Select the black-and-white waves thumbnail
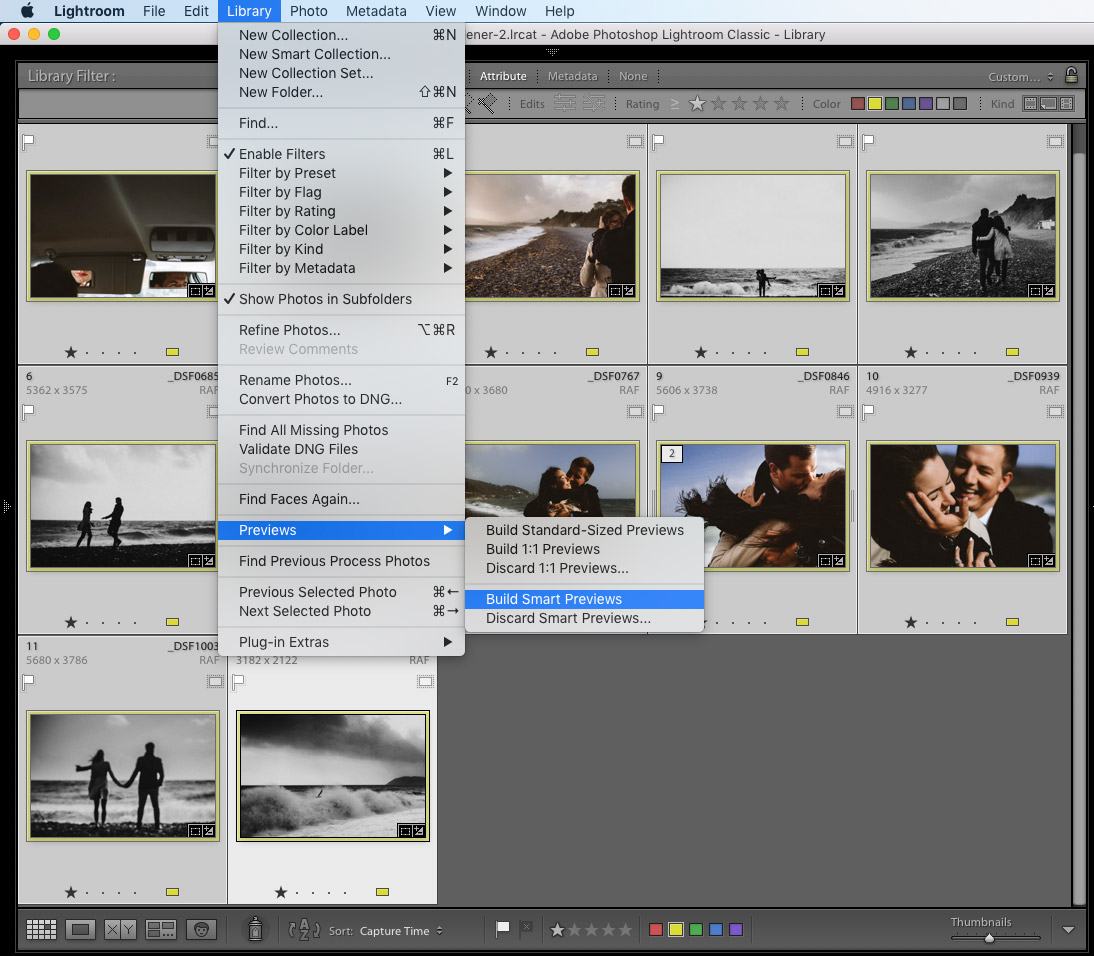The height and width of the screenshot is (956, 1094). pyautogui.click(x=332, y=776)
